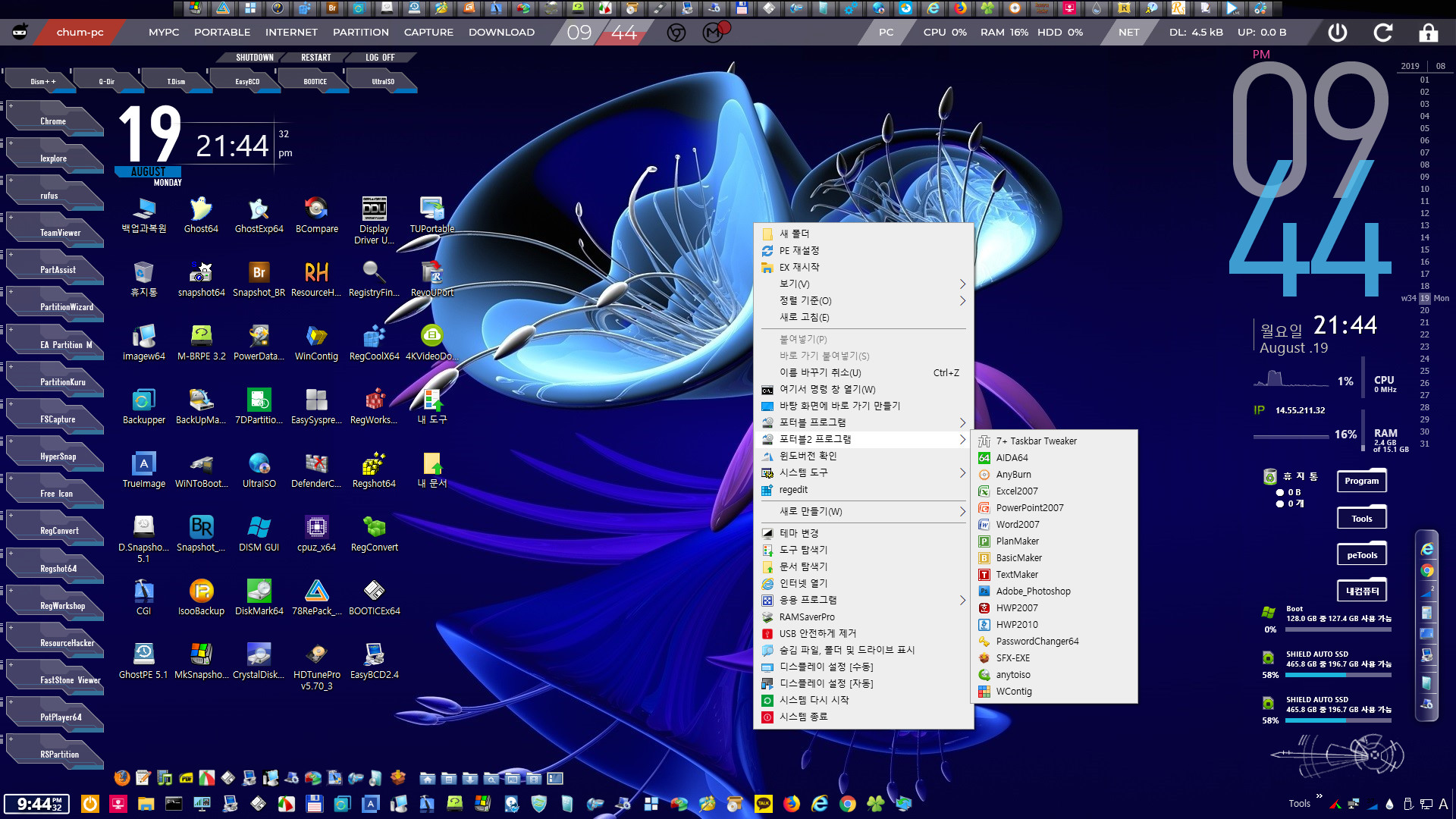Open the Ghost64 desktop icon
The image size is (1456, 819).
(x=201, y=215)
